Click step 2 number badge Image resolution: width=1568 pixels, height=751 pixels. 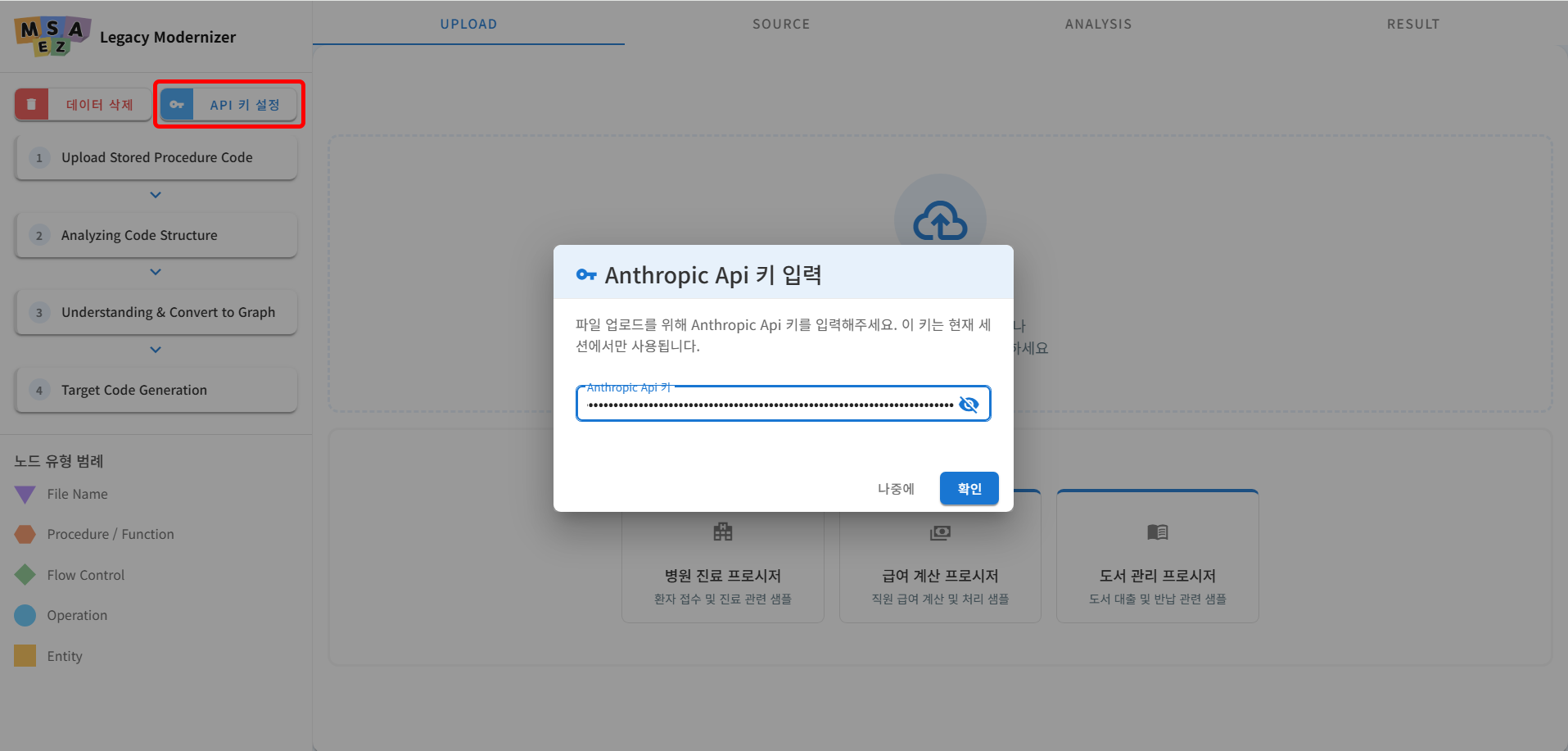[39, 236]
